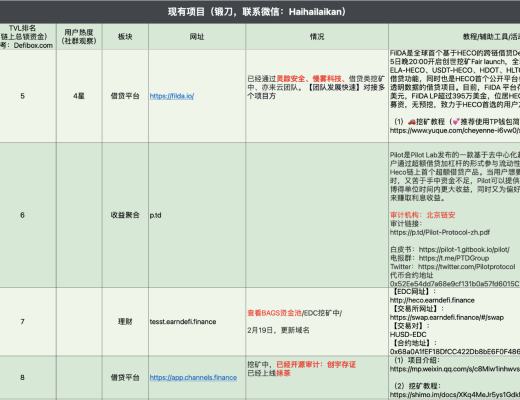Select the shimo.im mining tutorial URL

[x=455, y=395]
